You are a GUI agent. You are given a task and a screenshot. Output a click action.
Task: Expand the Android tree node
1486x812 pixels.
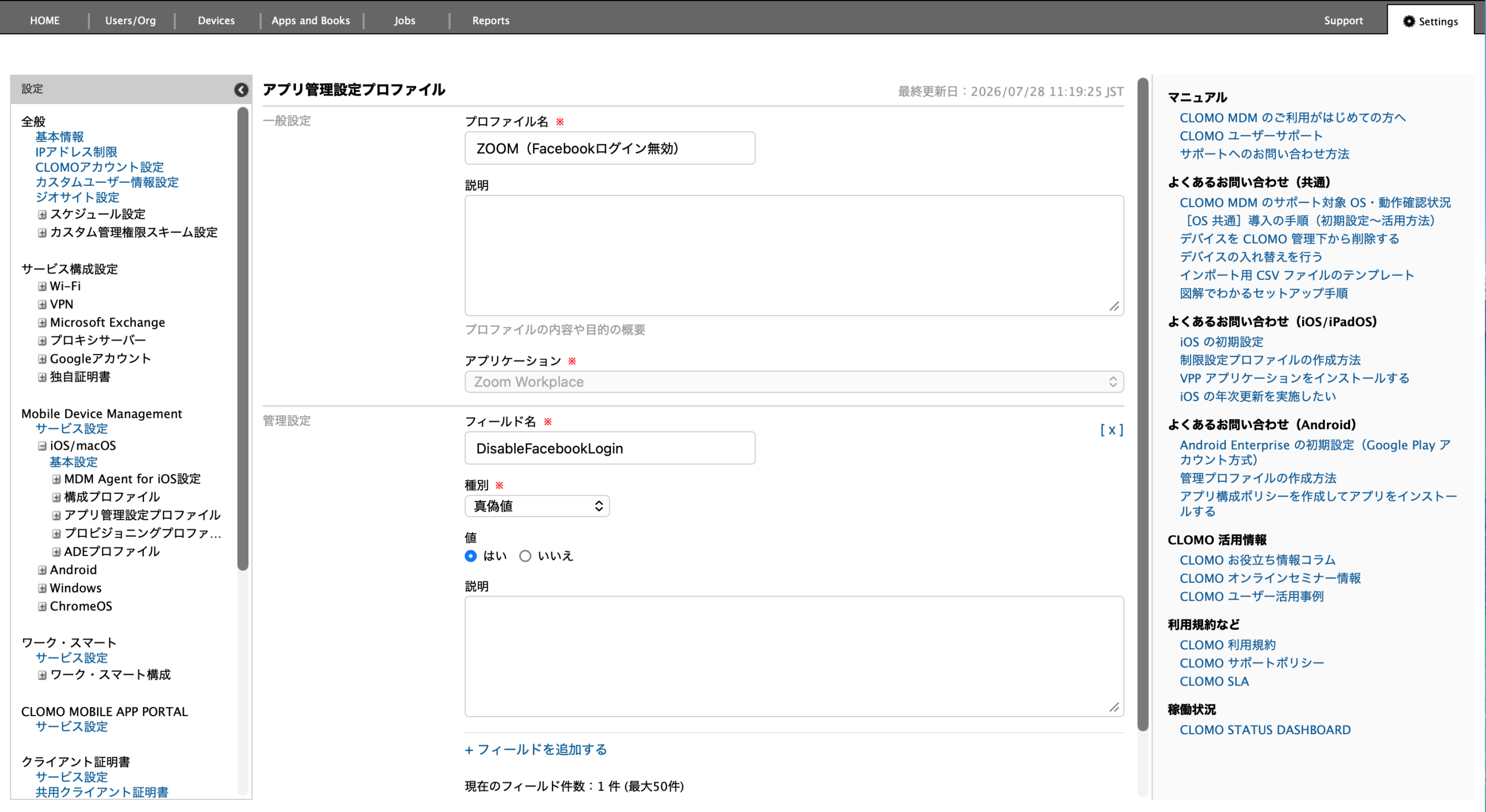[42, 570]
